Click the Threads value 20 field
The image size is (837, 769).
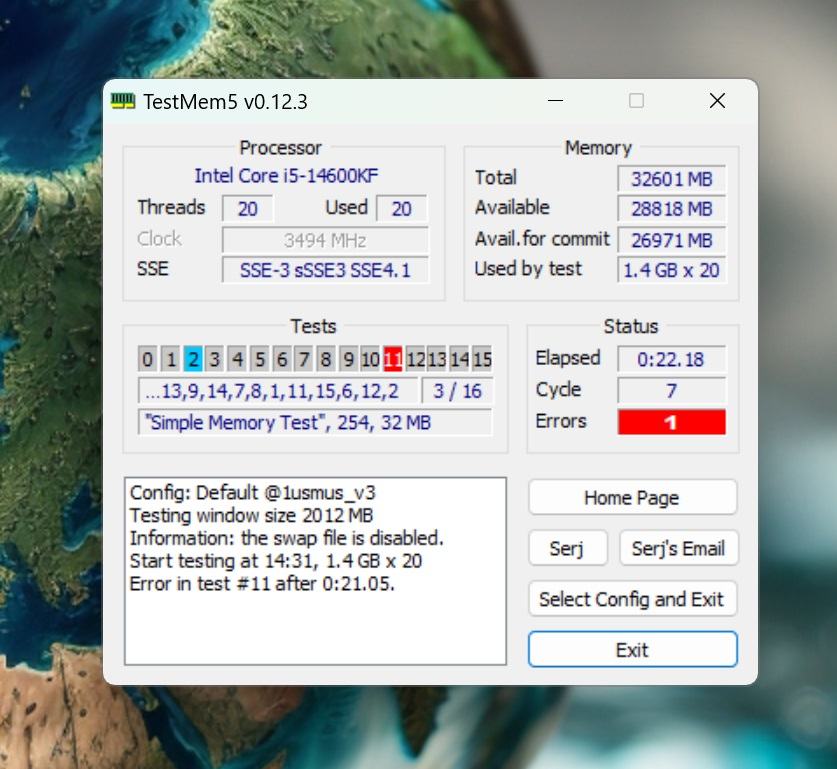[x=248, y=208]
